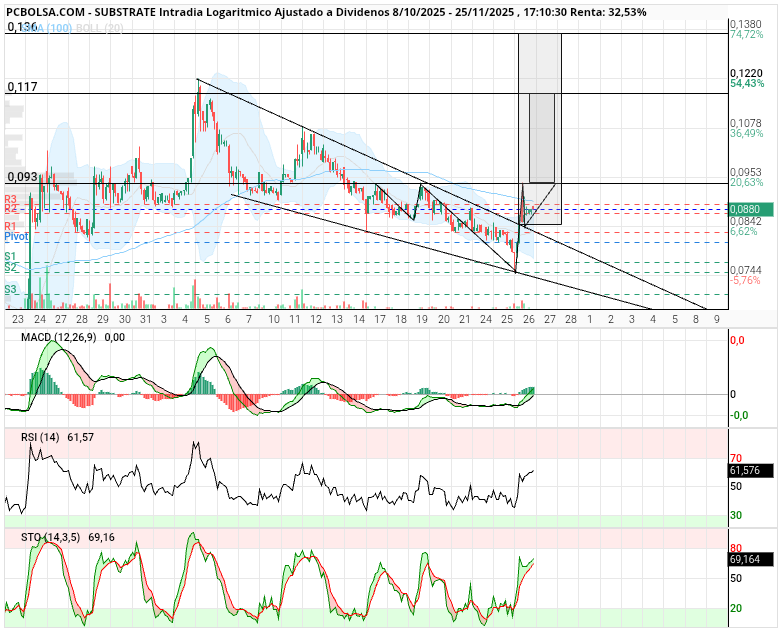The width and height of the screenshot is (782, 632).
Task: Click date 12 on the time axis
Action: pos(316,319)
